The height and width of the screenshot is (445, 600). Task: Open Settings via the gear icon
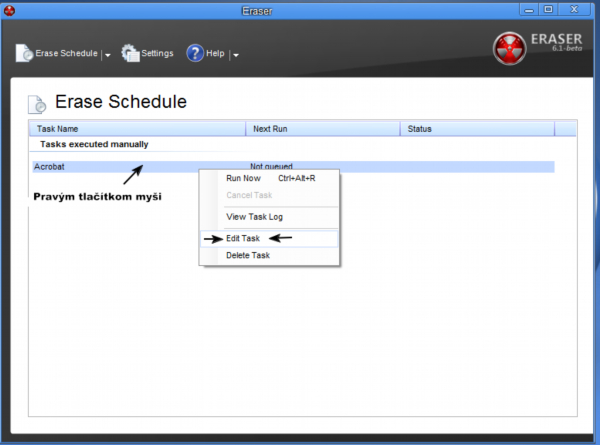(x=130, y=54)
